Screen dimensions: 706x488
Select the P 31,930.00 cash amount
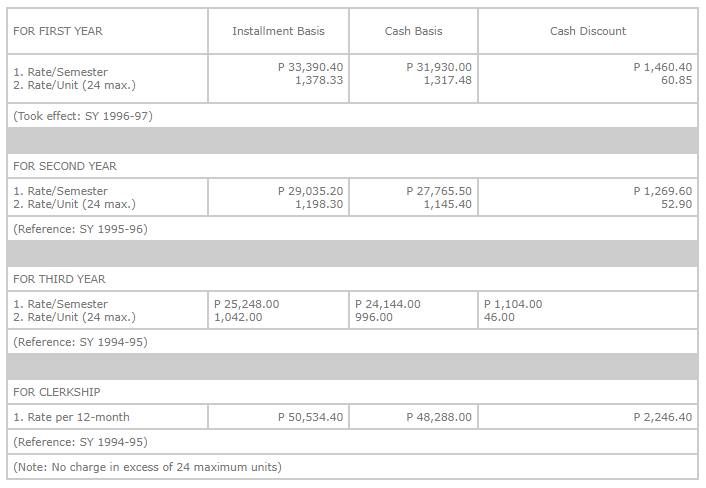(x=439, y=67)
